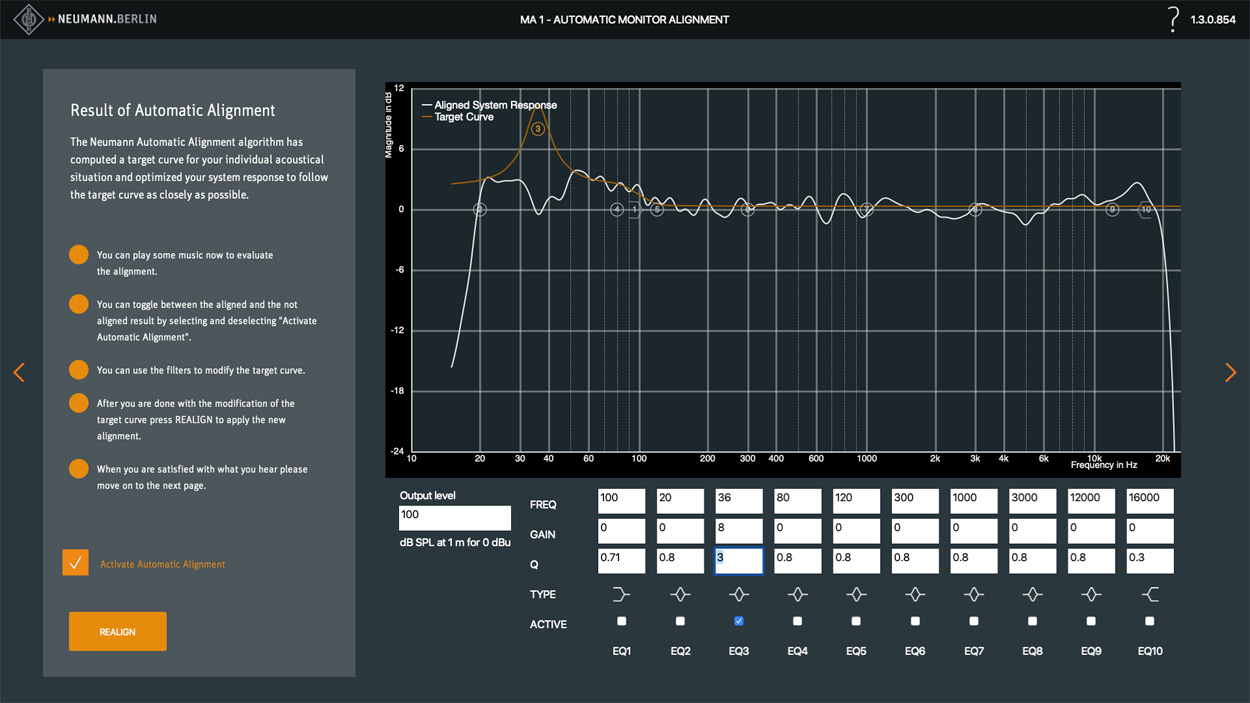Open the help question mark icon
This screenshot has width=1250, height=703.
point(1173,19)
